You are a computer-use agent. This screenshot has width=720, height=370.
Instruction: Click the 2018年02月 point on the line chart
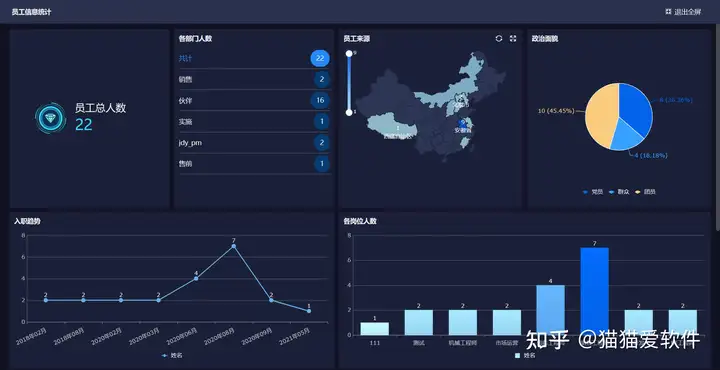[45, 300]
